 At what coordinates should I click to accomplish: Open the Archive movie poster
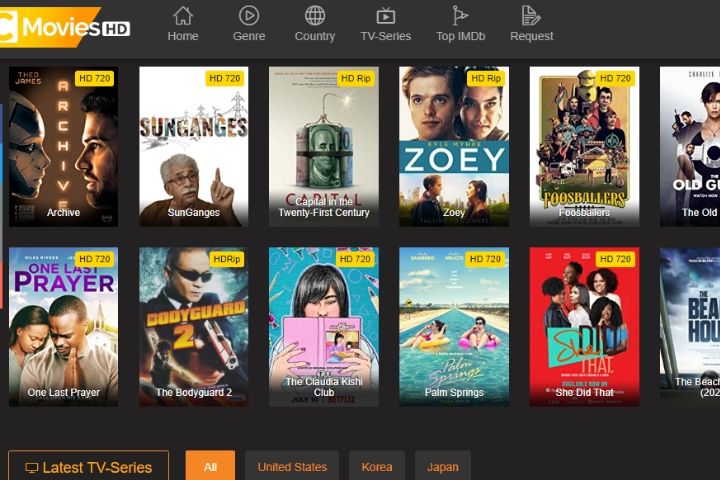point(63,147)
